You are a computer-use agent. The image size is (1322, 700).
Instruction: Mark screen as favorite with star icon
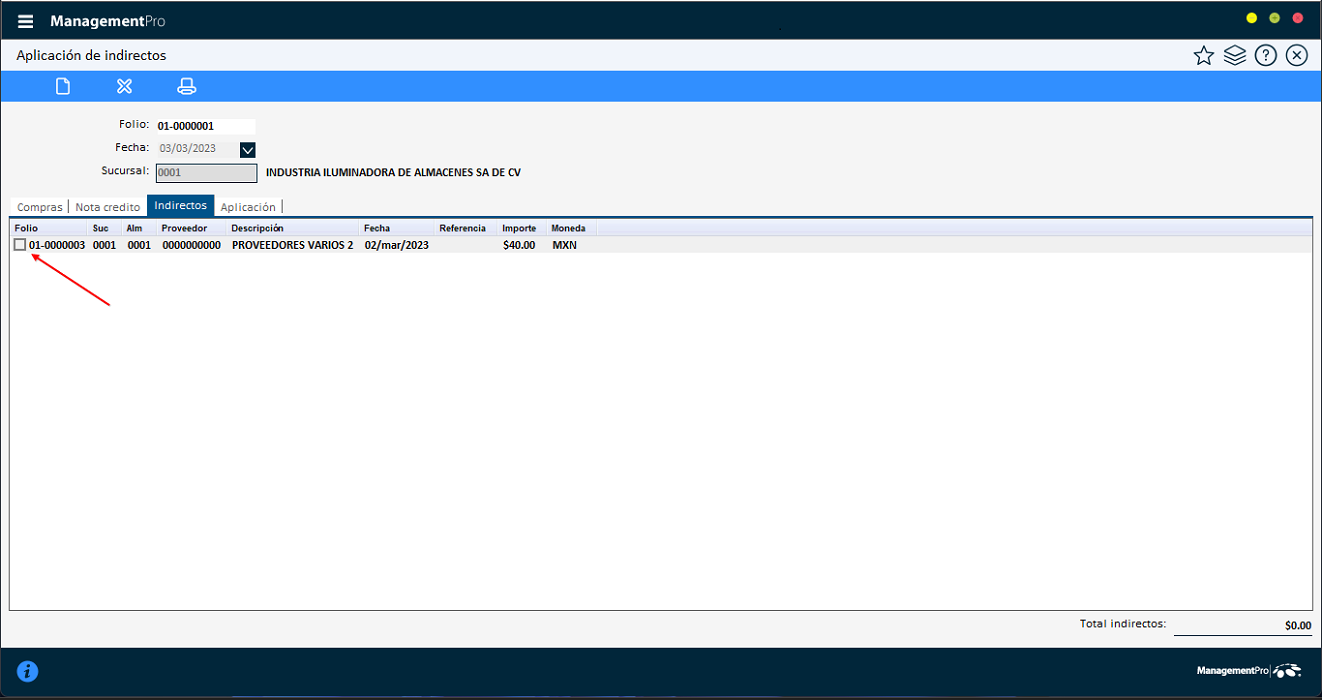pyautogui.click(x=1203, y=56)
